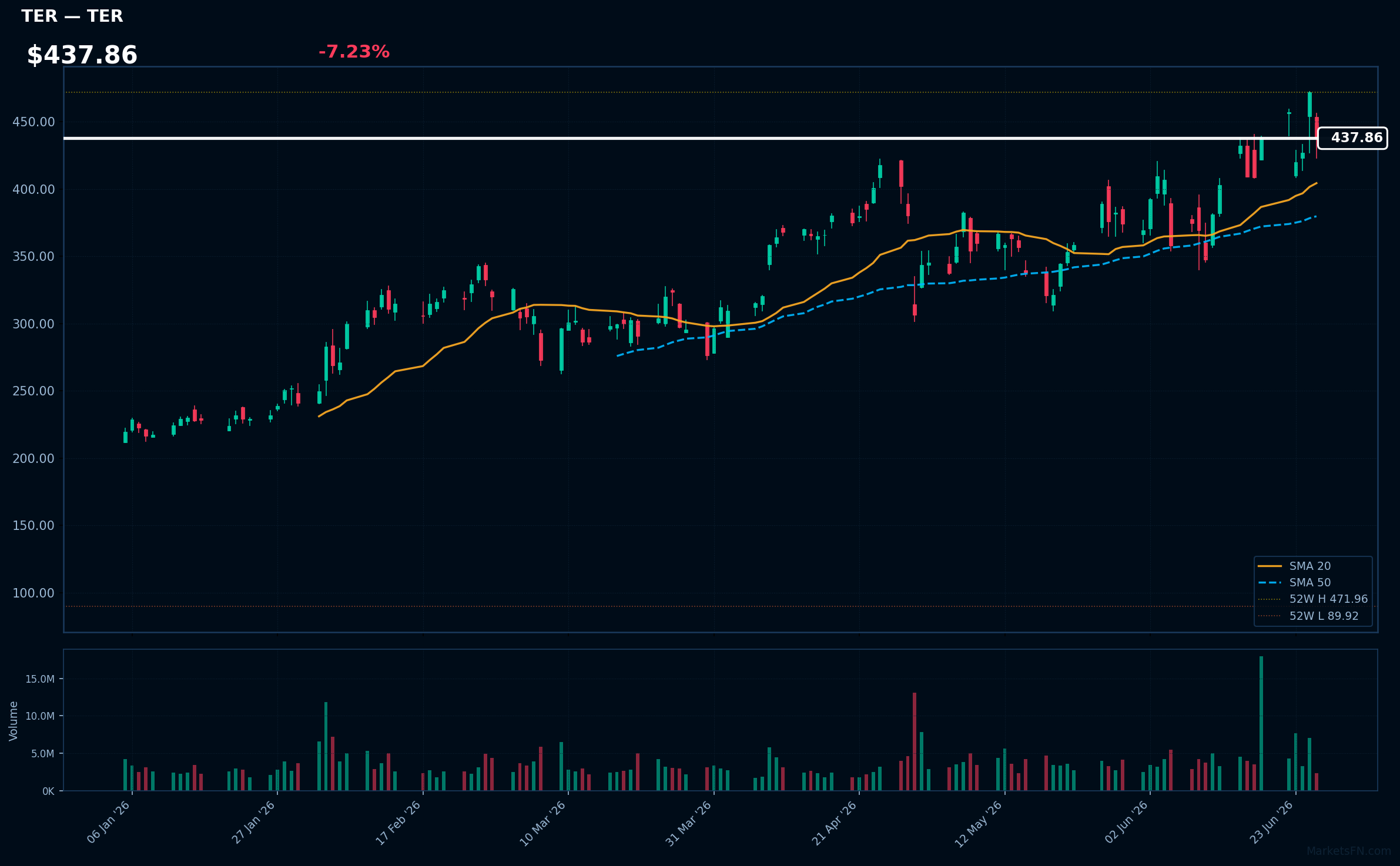
Task: Click the "31 Mar '26" date label
Action: point(689,823)
